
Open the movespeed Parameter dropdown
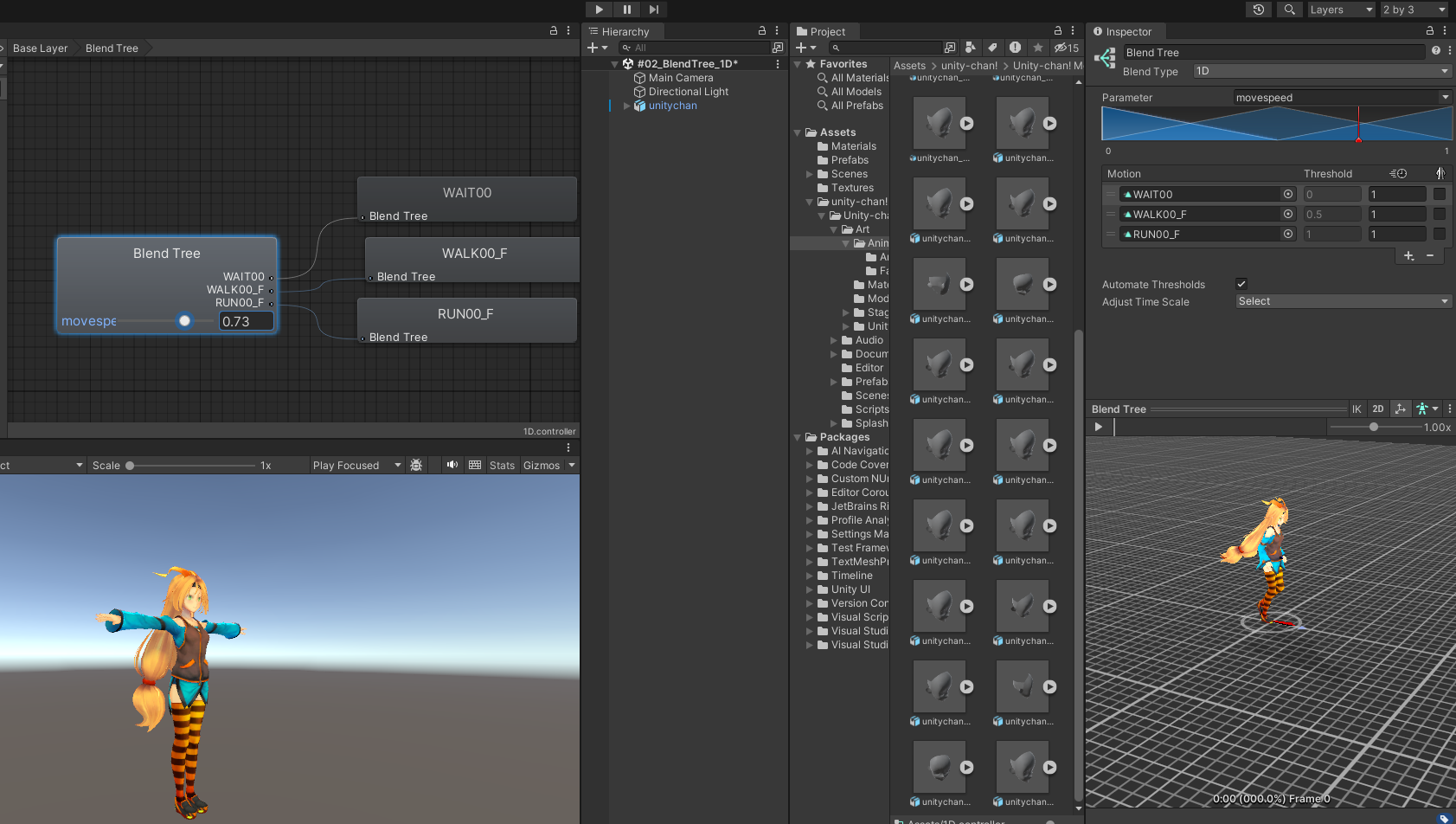(1342, 98)
